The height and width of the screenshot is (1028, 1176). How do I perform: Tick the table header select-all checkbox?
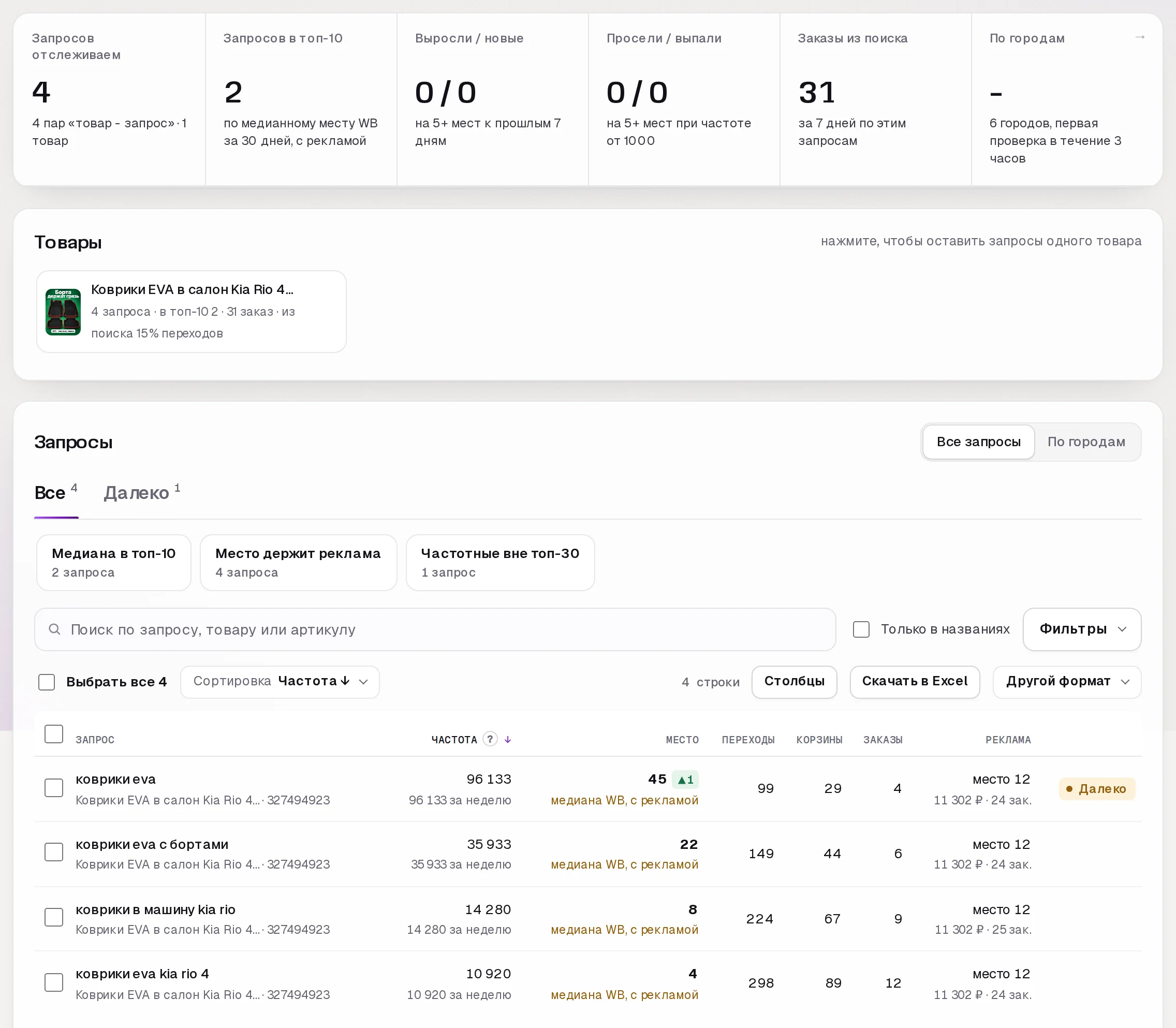click(x=54, y=733)
